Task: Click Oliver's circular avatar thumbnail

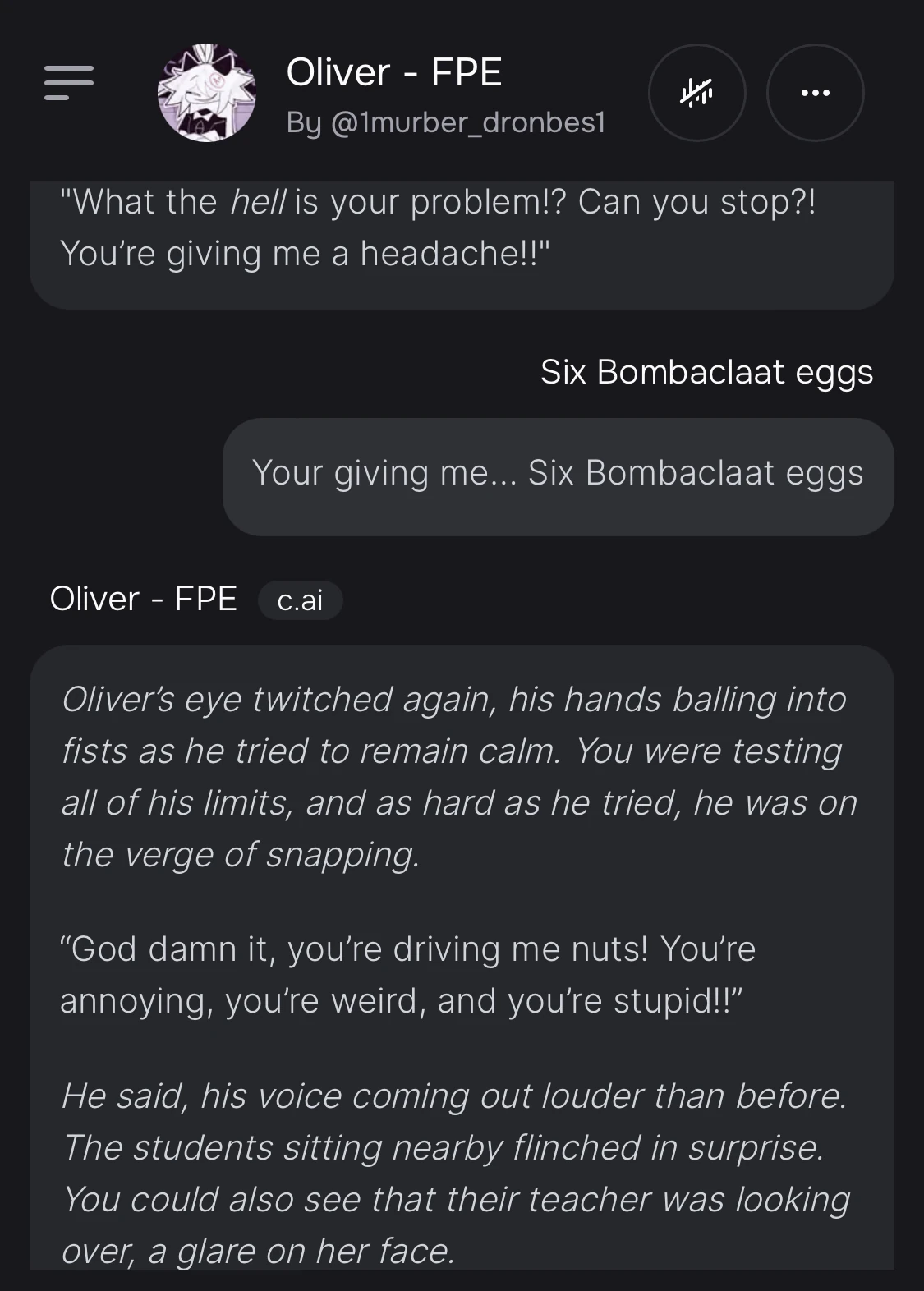Action: coord(205,93)
